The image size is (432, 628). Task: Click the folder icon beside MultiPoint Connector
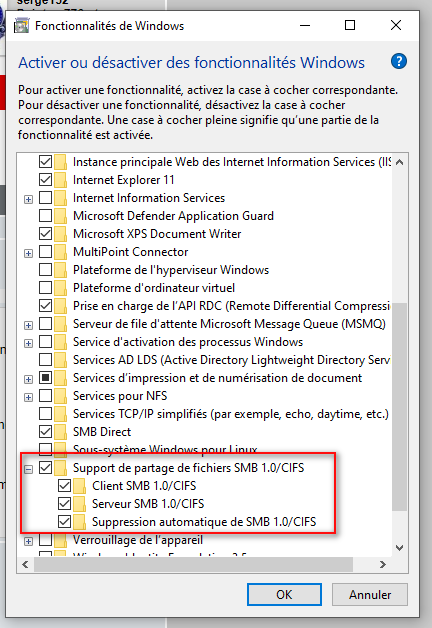(x=60, y=252)
